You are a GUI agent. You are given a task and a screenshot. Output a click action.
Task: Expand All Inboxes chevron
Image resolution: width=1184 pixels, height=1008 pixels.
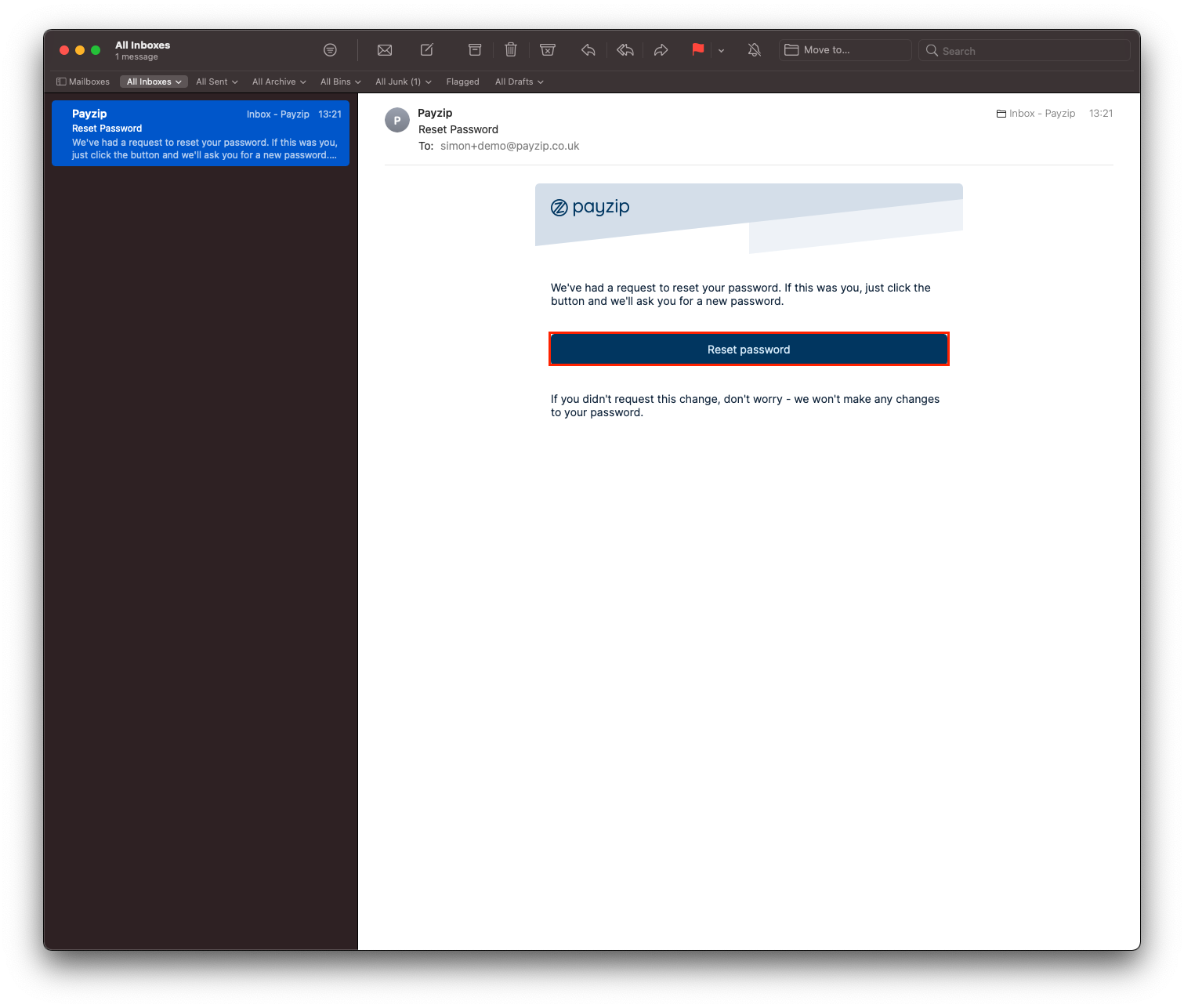coord(179,82)
